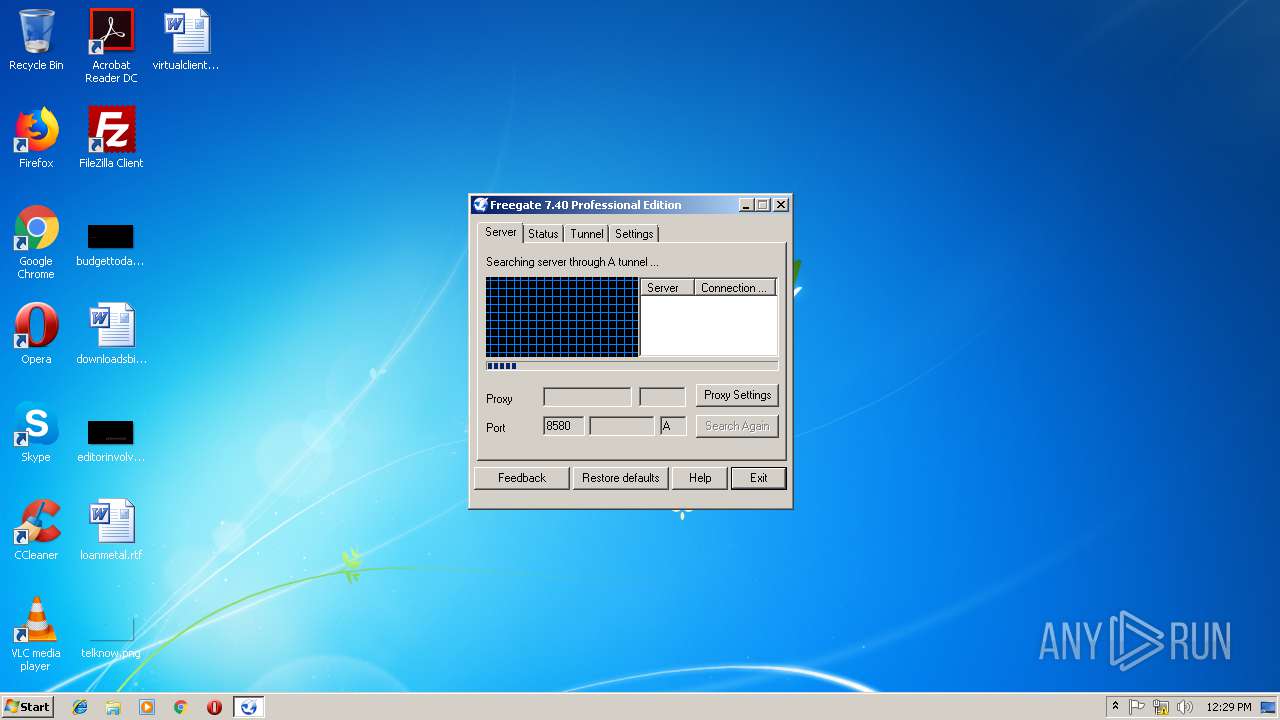Viewport: 1280px width, 720px height.
Task: Click the Opera icon in the taskbar
Action: point(214,707)
